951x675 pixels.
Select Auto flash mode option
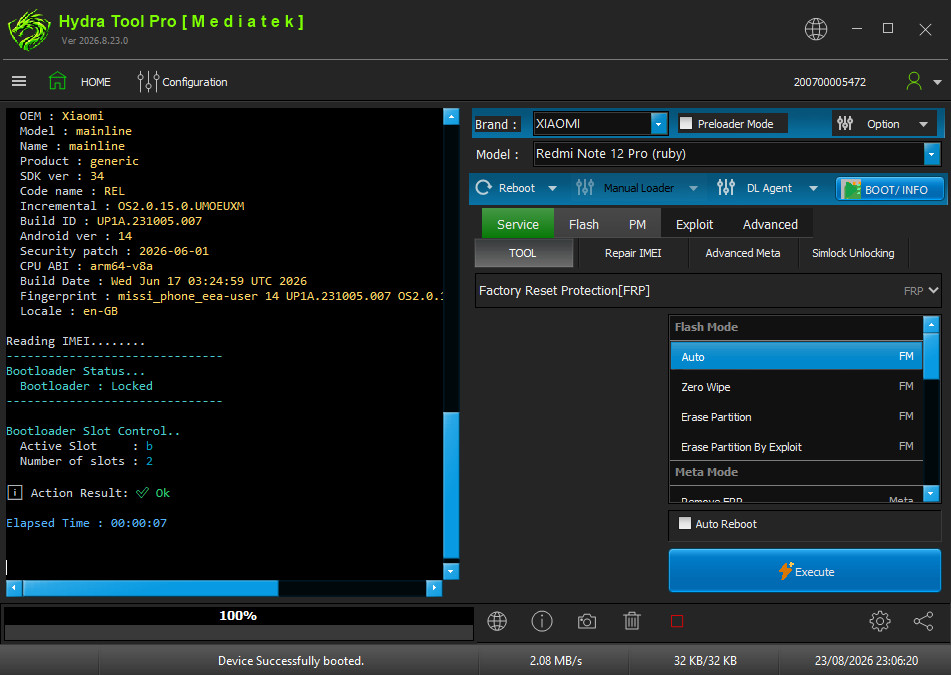(x=796, y=357)
